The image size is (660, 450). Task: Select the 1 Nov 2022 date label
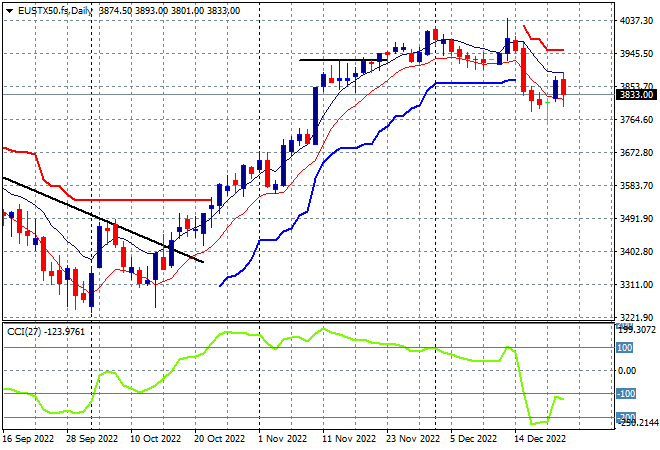point(282,439)
